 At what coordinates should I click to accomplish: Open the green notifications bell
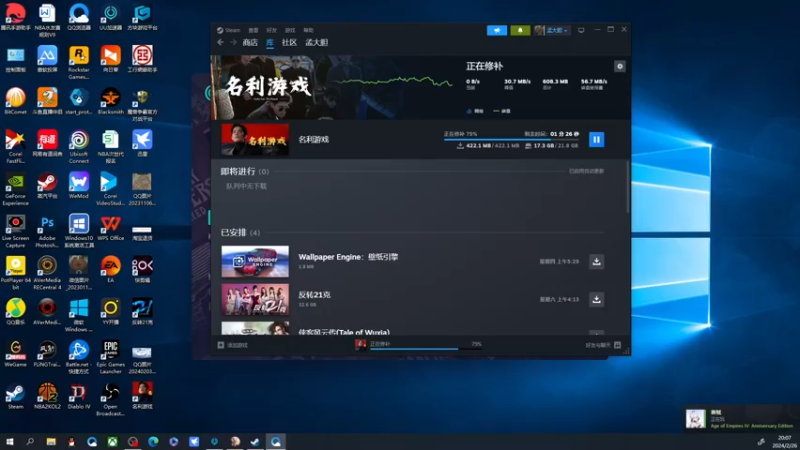click(x=520, y=31)
